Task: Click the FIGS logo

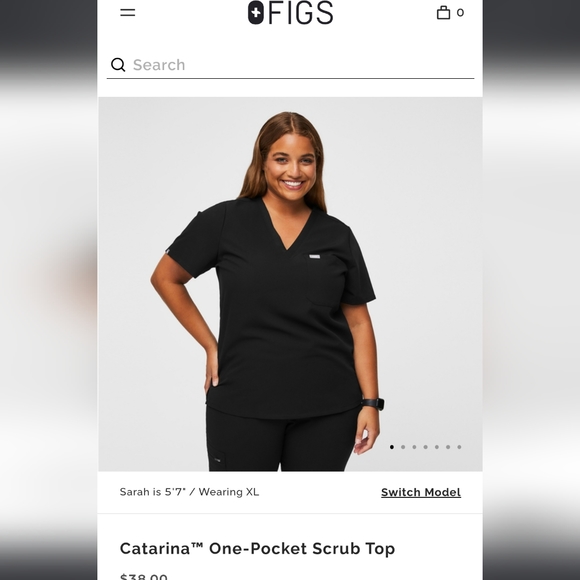Action: [x=290, y=13]
